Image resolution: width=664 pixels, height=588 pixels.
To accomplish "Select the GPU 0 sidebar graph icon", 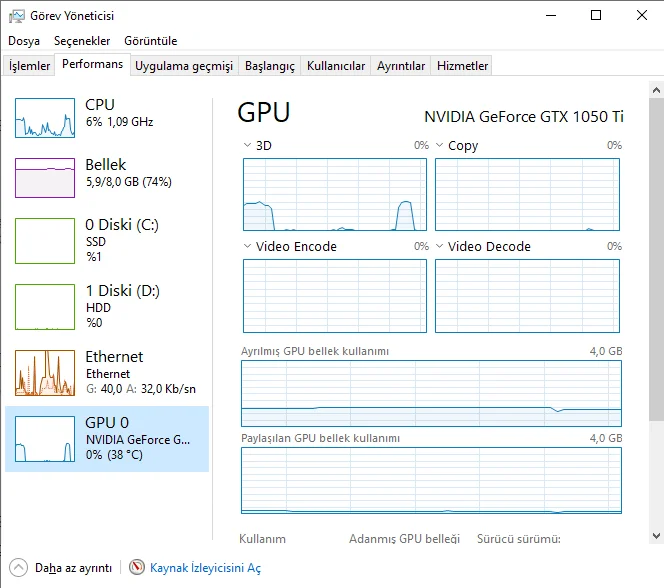I will pyautogui.click(x=45, y=438).
